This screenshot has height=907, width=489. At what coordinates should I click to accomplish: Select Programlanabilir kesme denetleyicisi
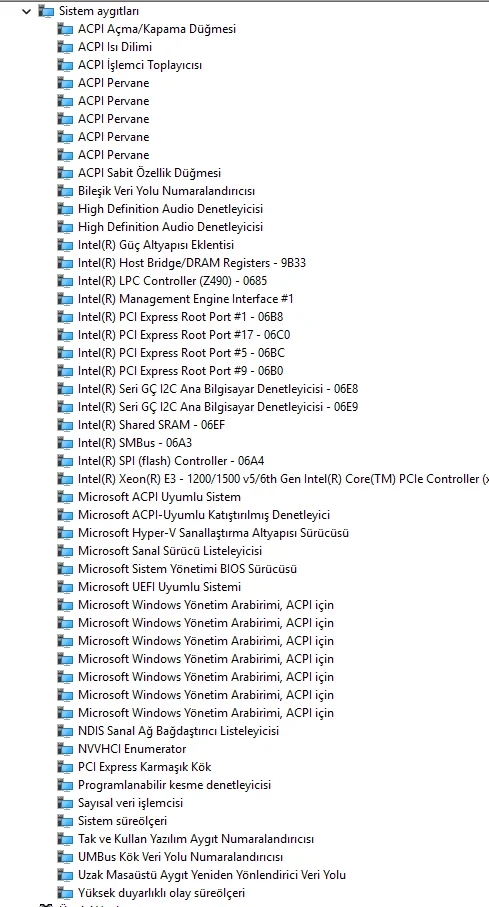tap(174, 785)
